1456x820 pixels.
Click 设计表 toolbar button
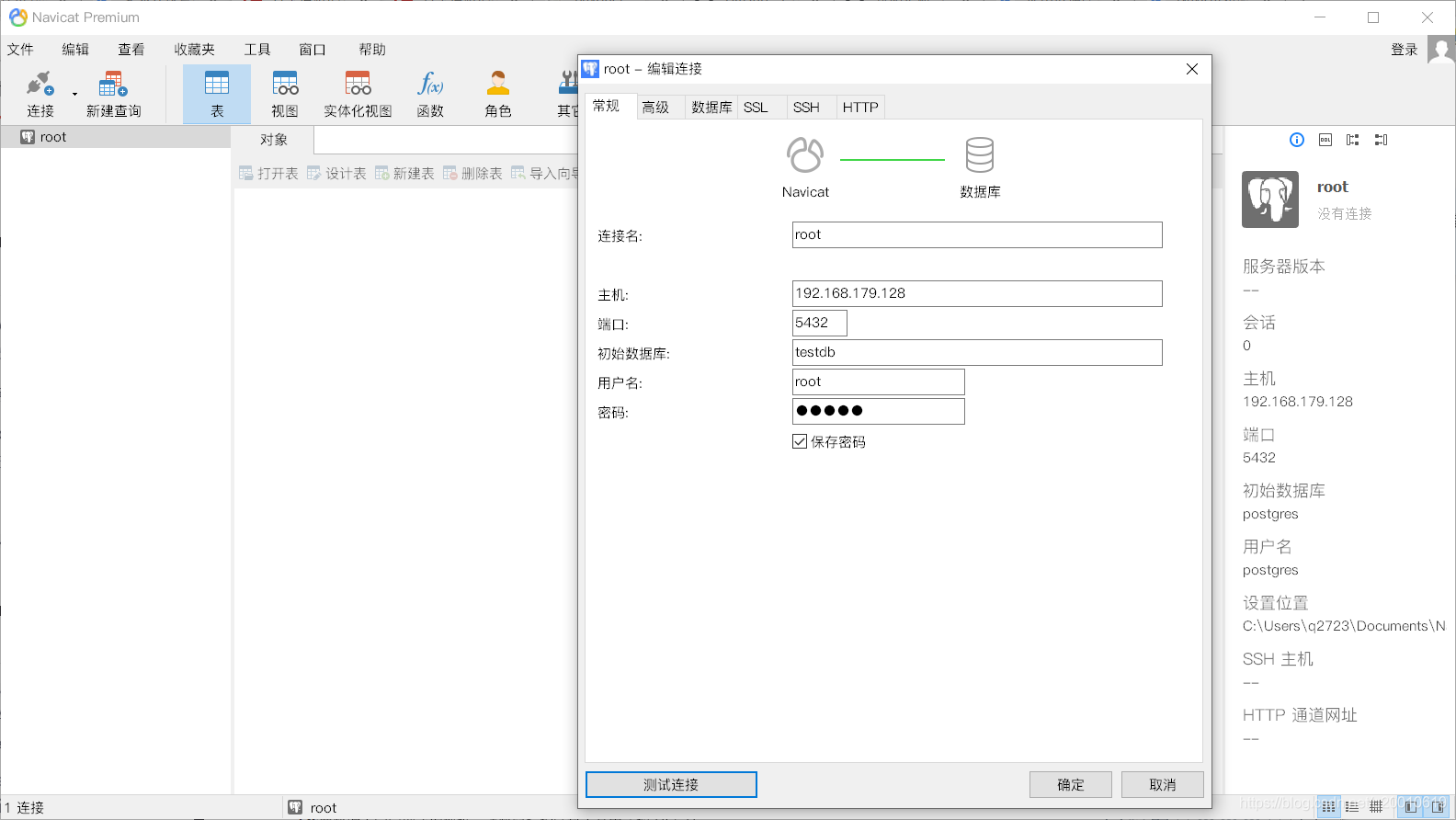[x=336, y=173]
